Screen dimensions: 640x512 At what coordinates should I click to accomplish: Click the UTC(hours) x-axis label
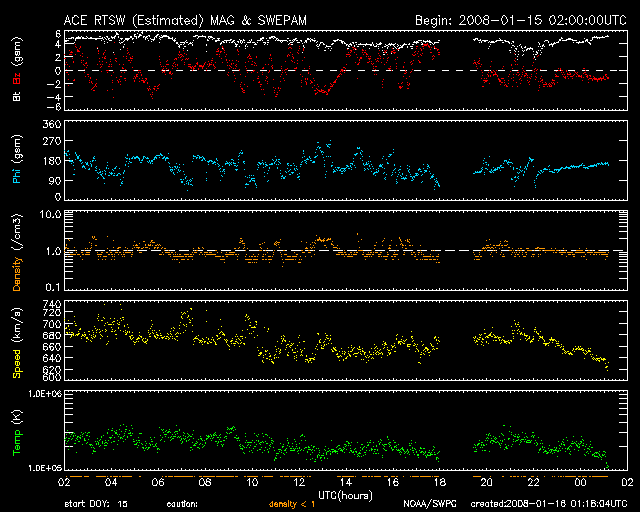coord(346,494)
